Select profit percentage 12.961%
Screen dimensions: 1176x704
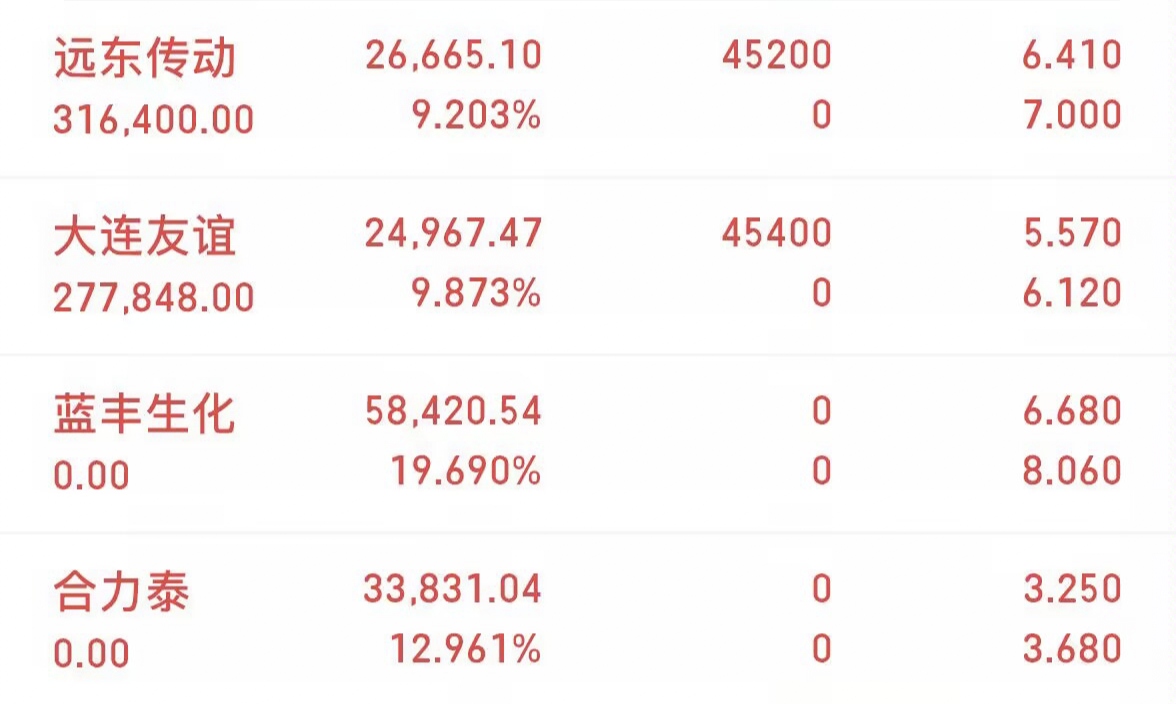pos(466,648)
